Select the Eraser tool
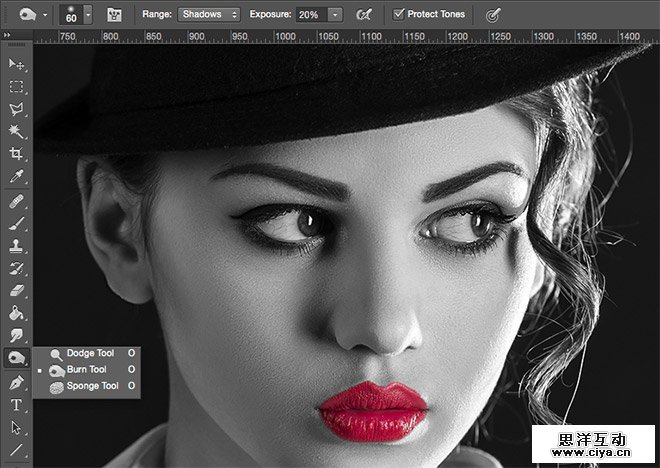660x468 pixels. pos(16,290)
